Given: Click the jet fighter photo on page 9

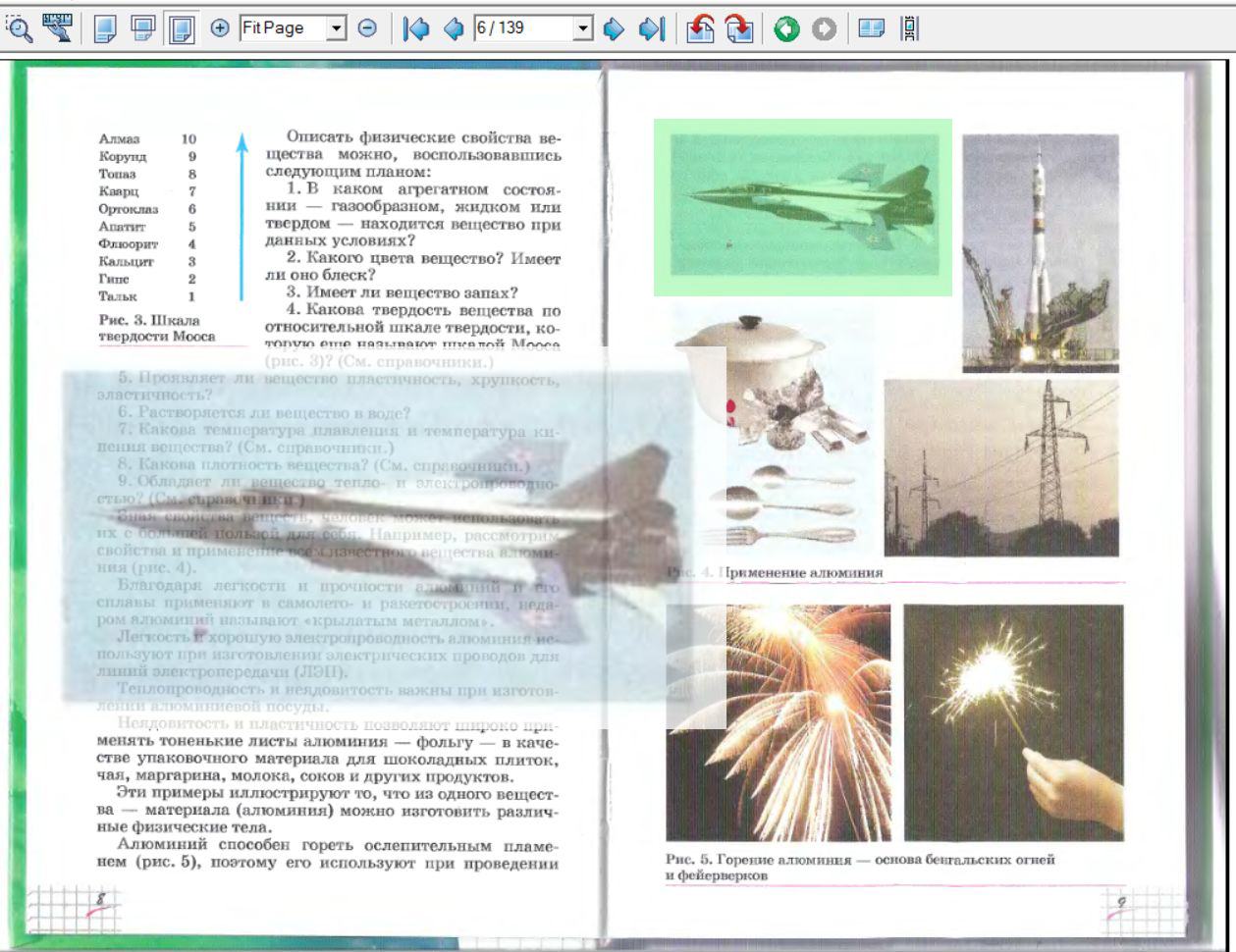Looking at the screenshot, I should point(804,205).
